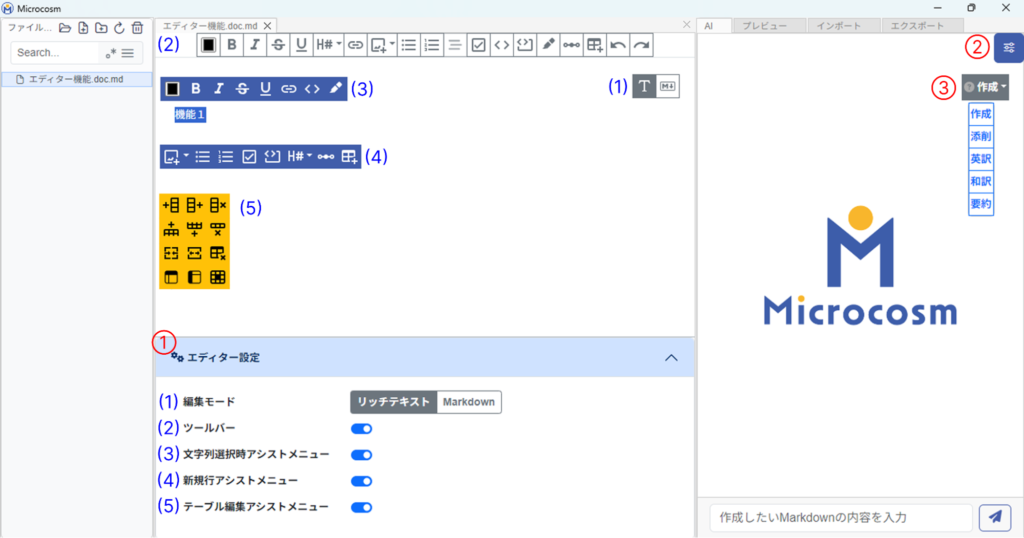Delete the row via the yellow table menu

pos(218,229)
